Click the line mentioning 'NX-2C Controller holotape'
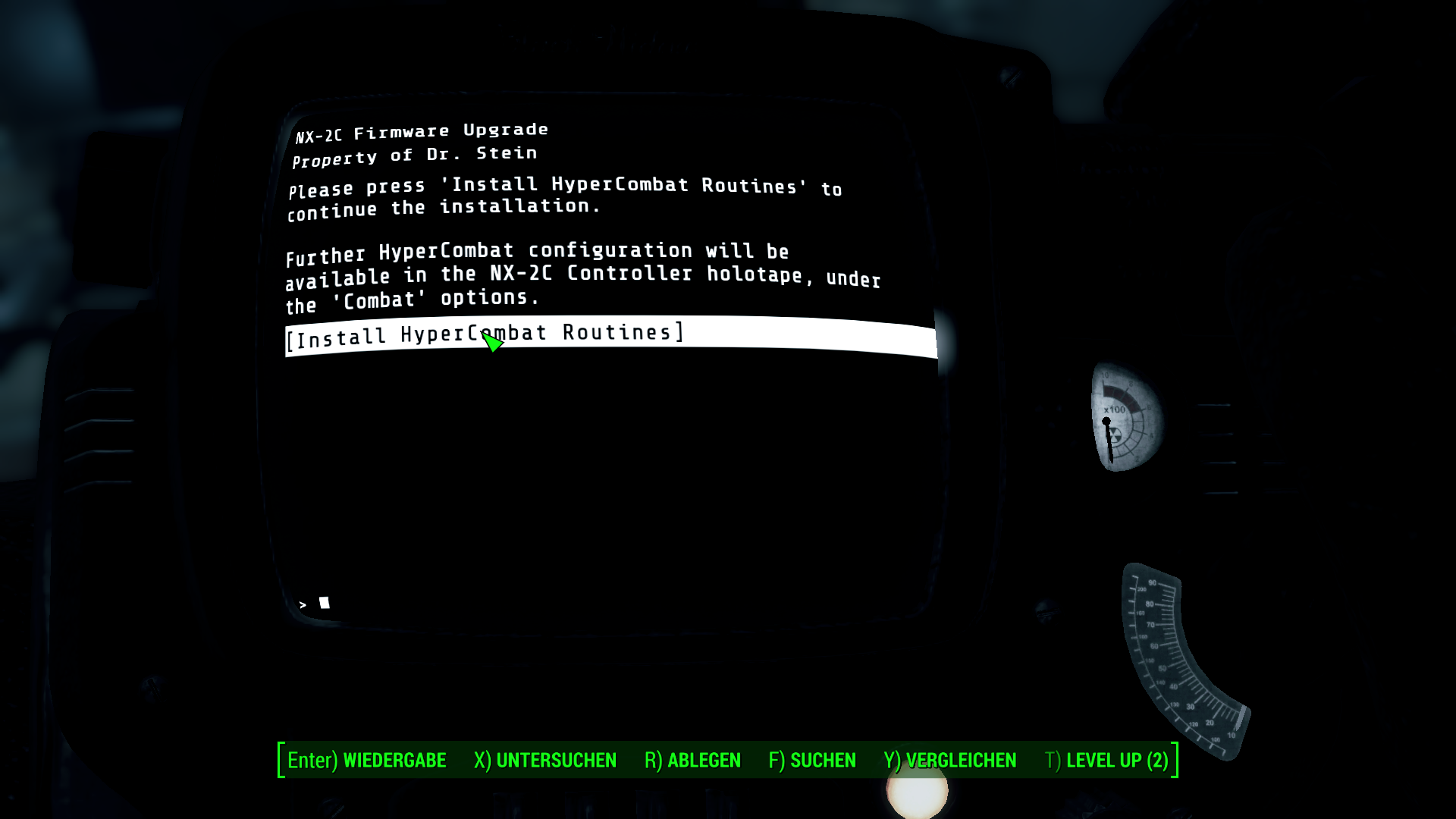The image size is (1456, 819). (x=582, y=276)
